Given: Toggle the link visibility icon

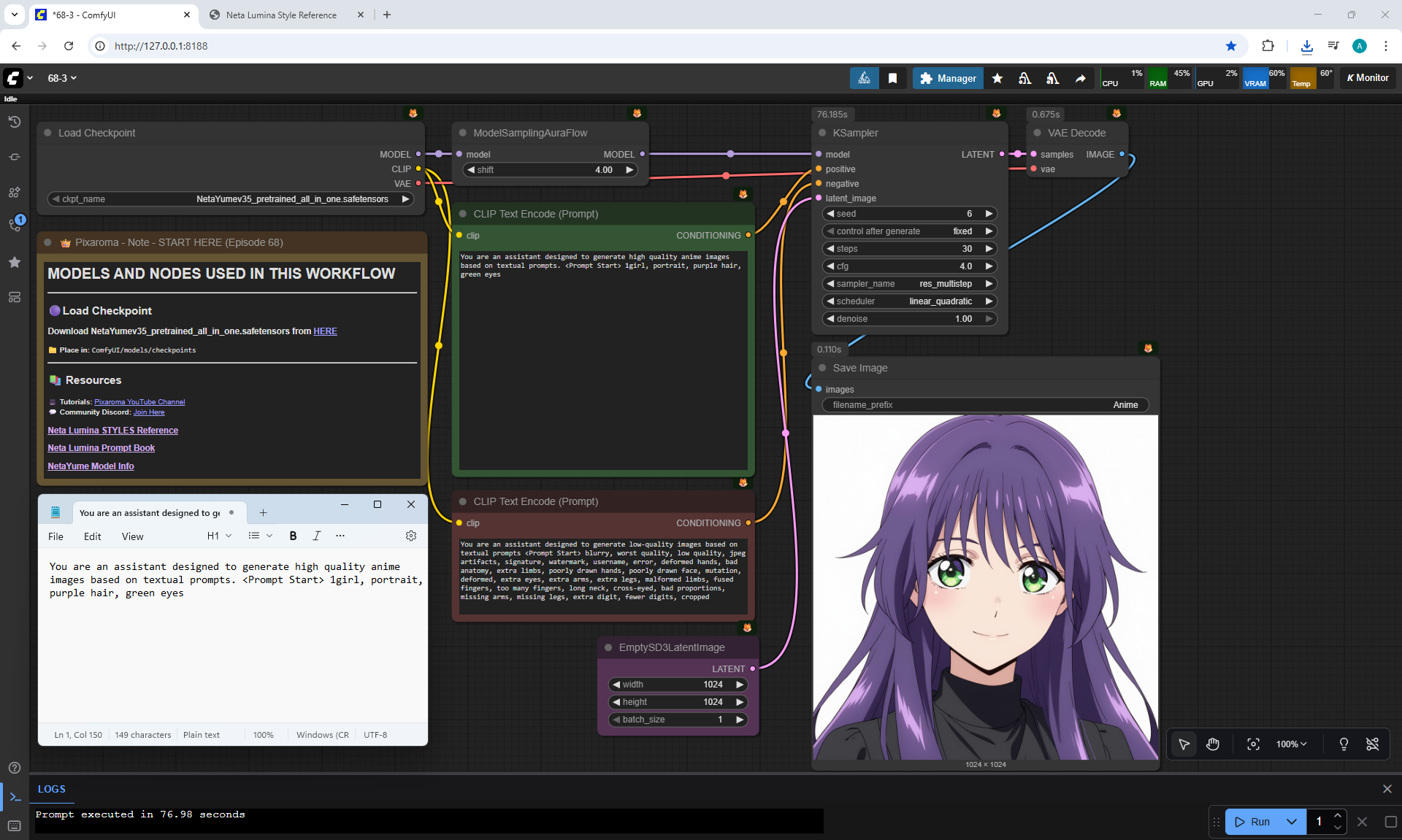Looking at the screenshot, I should (x=1372, y=744).
